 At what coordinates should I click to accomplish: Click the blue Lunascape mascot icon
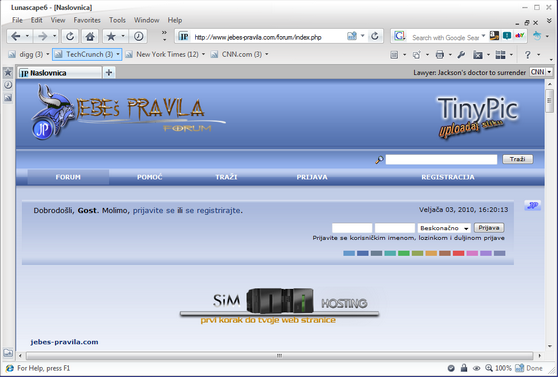tap(537, 36)
